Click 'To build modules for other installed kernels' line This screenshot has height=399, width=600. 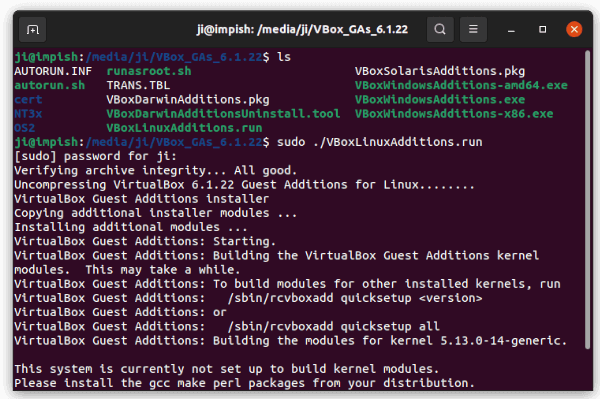tap(287, 283)
